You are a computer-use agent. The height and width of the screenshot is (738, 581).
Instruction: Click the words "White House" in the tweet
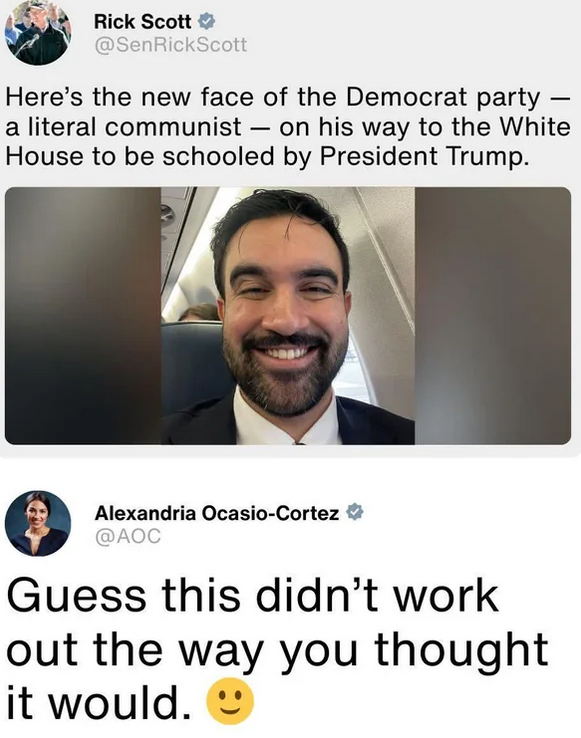coord(533,127)
